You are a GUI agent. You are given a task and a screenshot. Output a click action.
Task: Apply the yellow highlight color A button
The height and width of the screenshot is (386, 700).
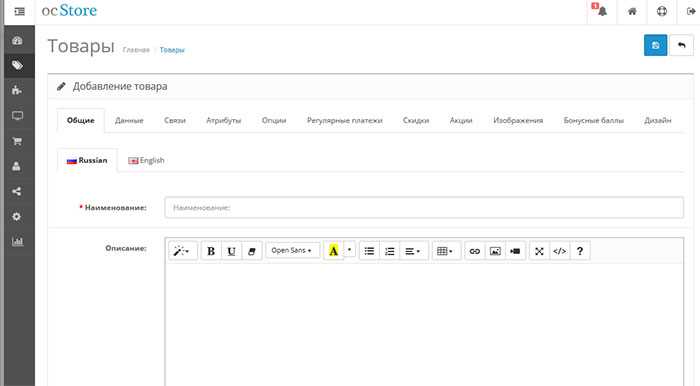point(333,251)
